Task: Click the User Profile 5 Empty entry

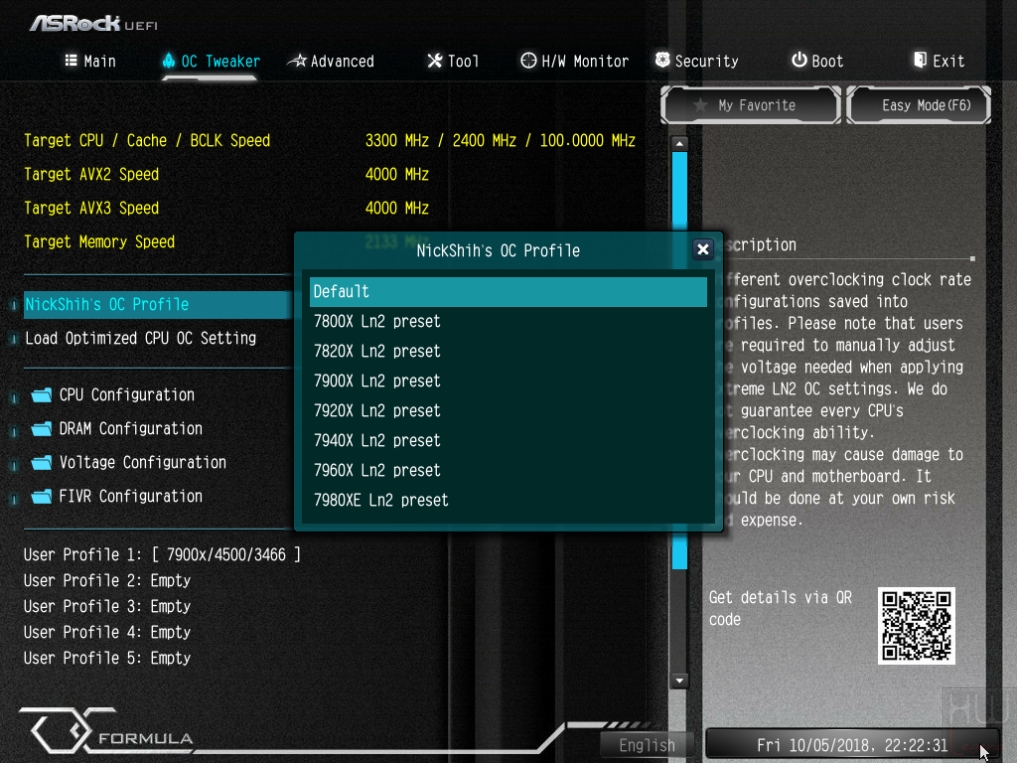Action: coord(107,659)
